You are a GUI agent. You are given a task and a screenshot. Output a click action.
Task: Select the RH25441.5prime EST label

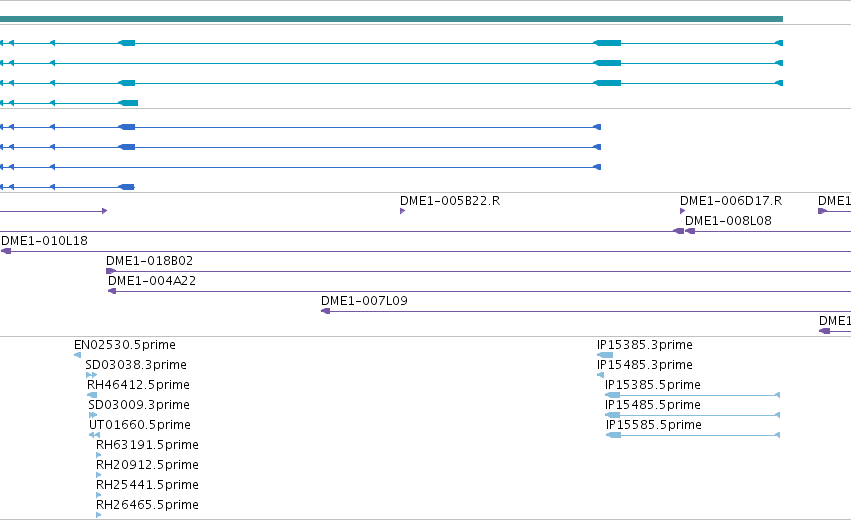point(147,486)
